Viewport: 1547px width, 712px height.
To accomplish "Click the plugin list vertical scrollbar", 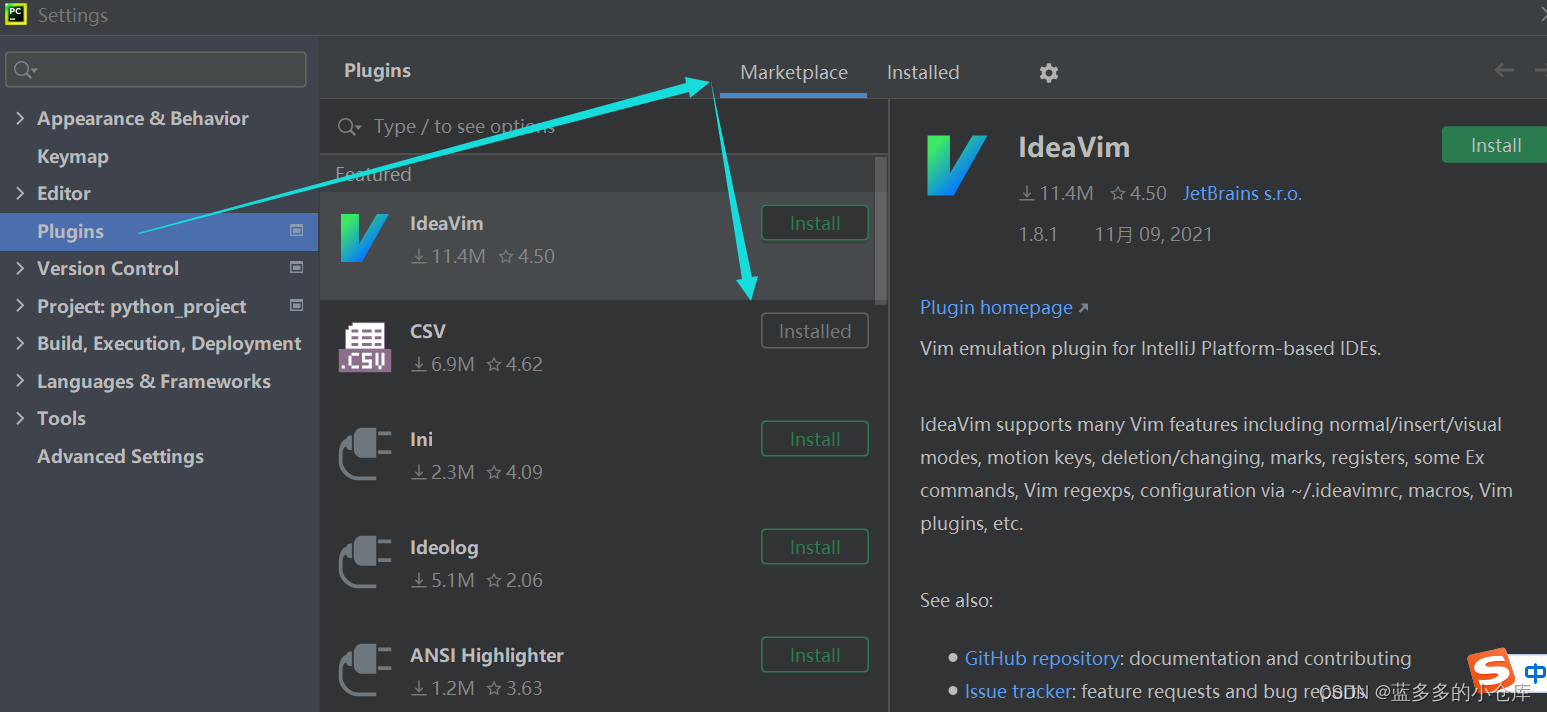I will pyautogui.click(x=880, y=230).
